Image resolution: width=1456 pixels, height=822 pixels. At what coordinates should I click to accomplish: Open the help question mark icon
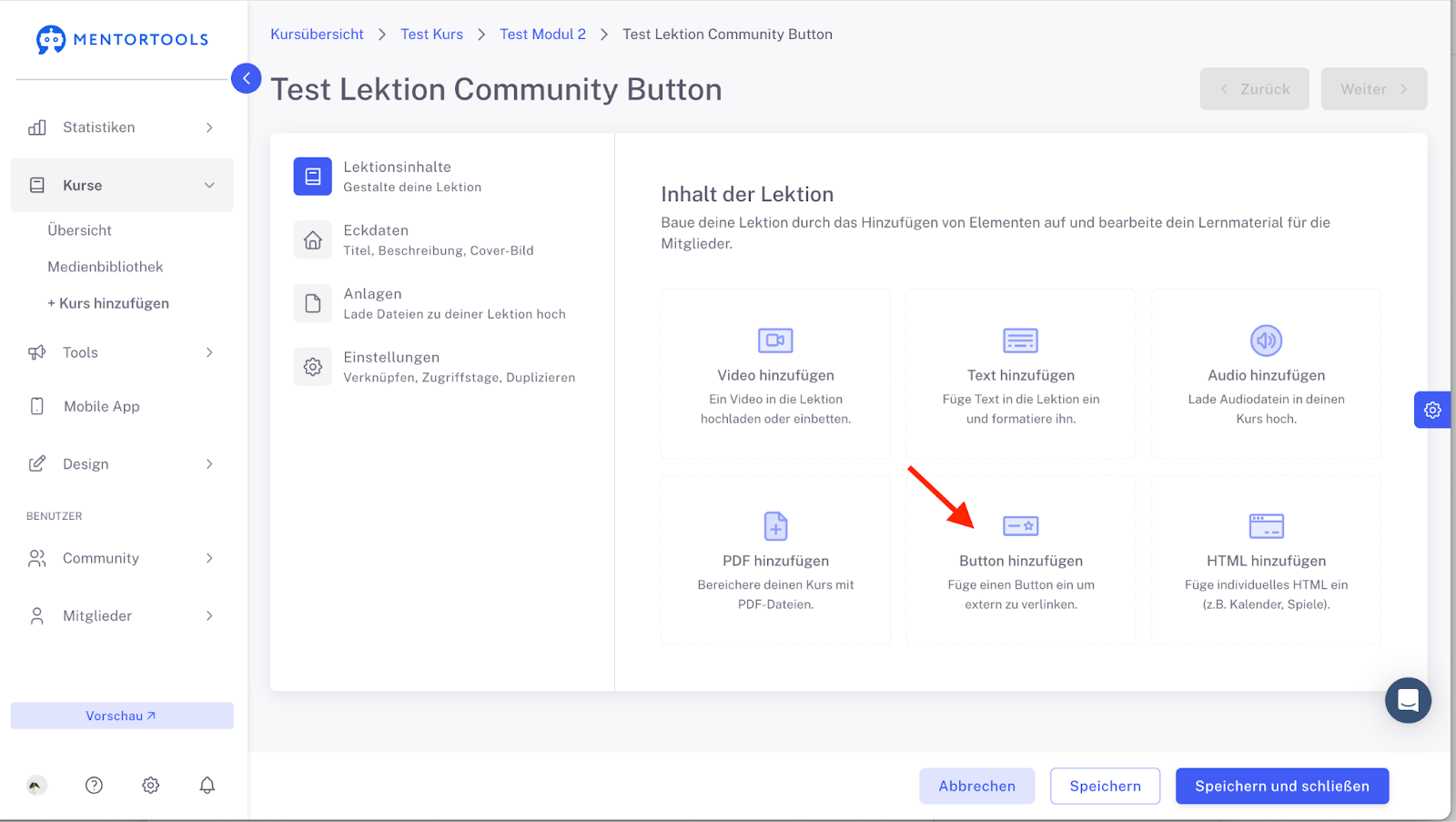(94, 785)
